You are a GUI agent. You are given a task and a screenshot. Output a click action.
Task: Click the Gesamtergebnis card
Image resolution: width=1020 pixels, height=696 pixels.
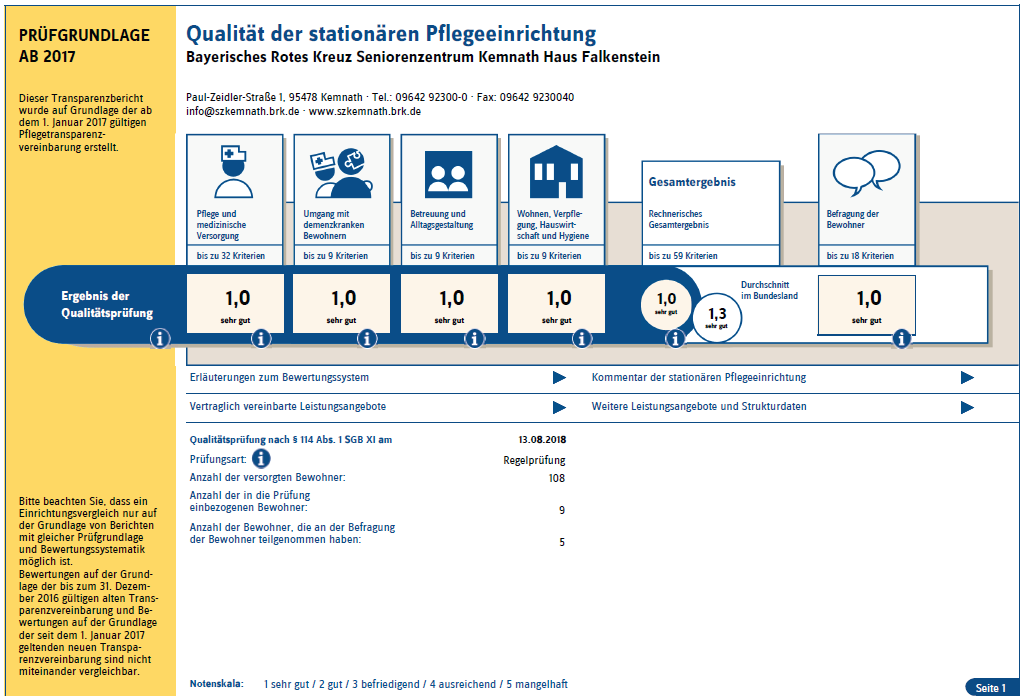pyautogui.click(x=710, y=213)
